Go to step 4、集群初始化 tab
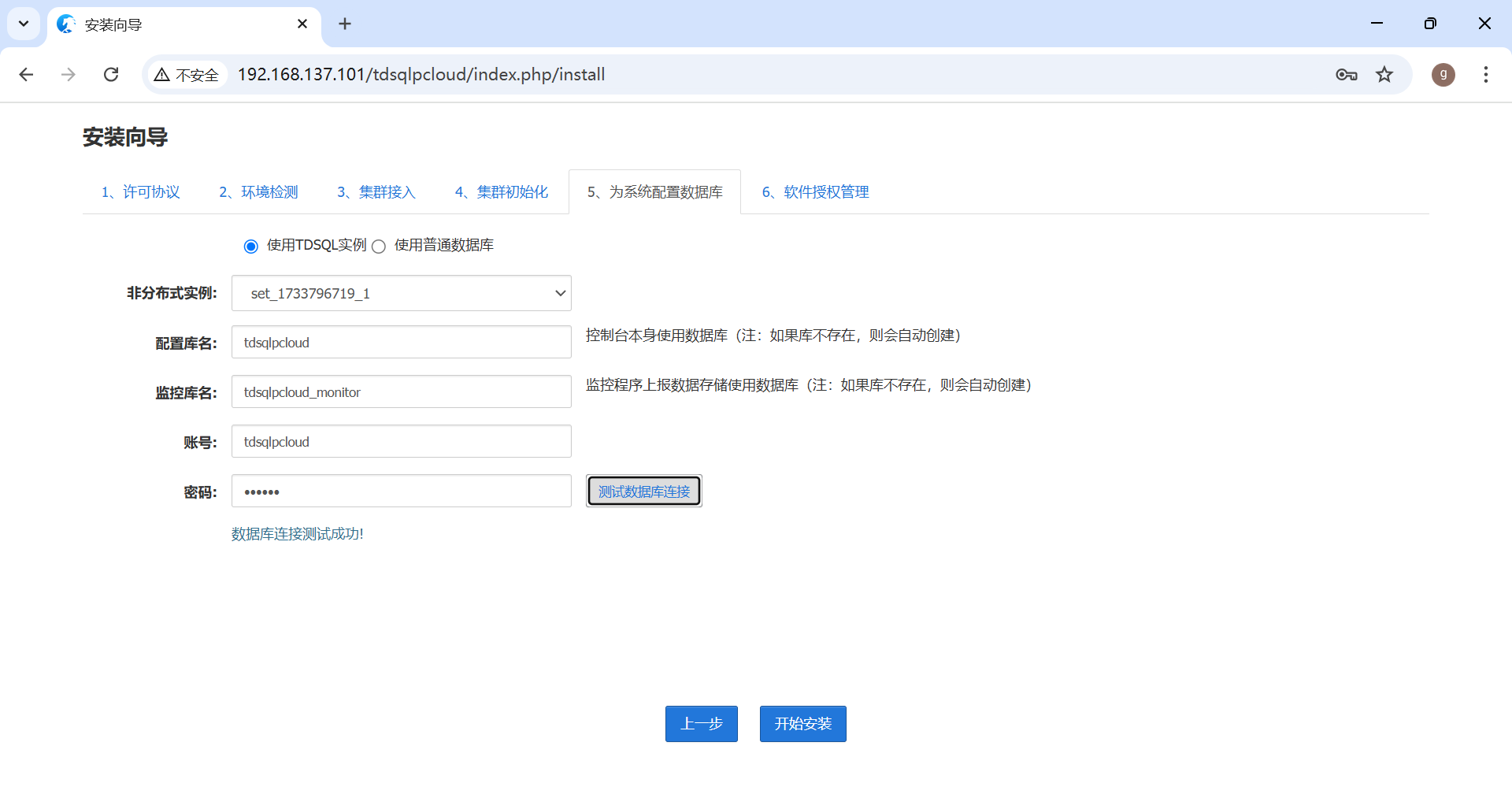Screen dimensions: 1512x794 [502, 192]
